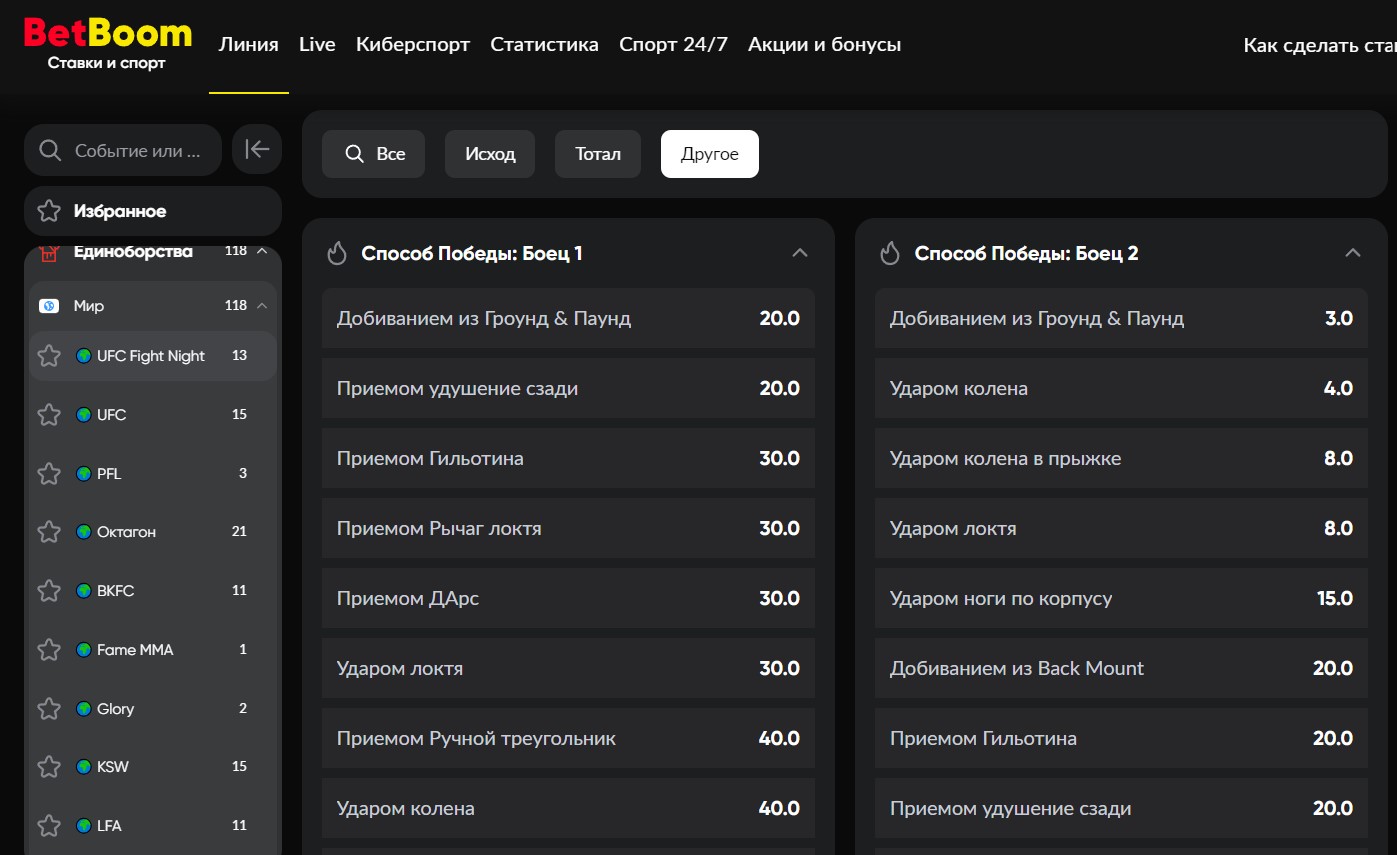Screen dimensions: 1397x855
Task: Bet Боец 2 Приемом удушение сзади 20.0
Action: [x=1121, y=808]
